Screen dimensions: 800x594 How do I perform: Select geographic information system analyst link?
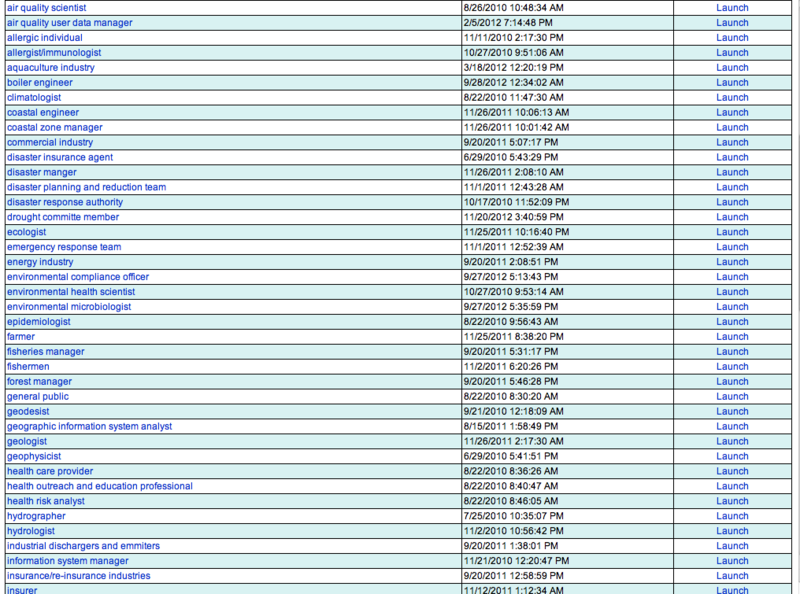click(89, 426)
